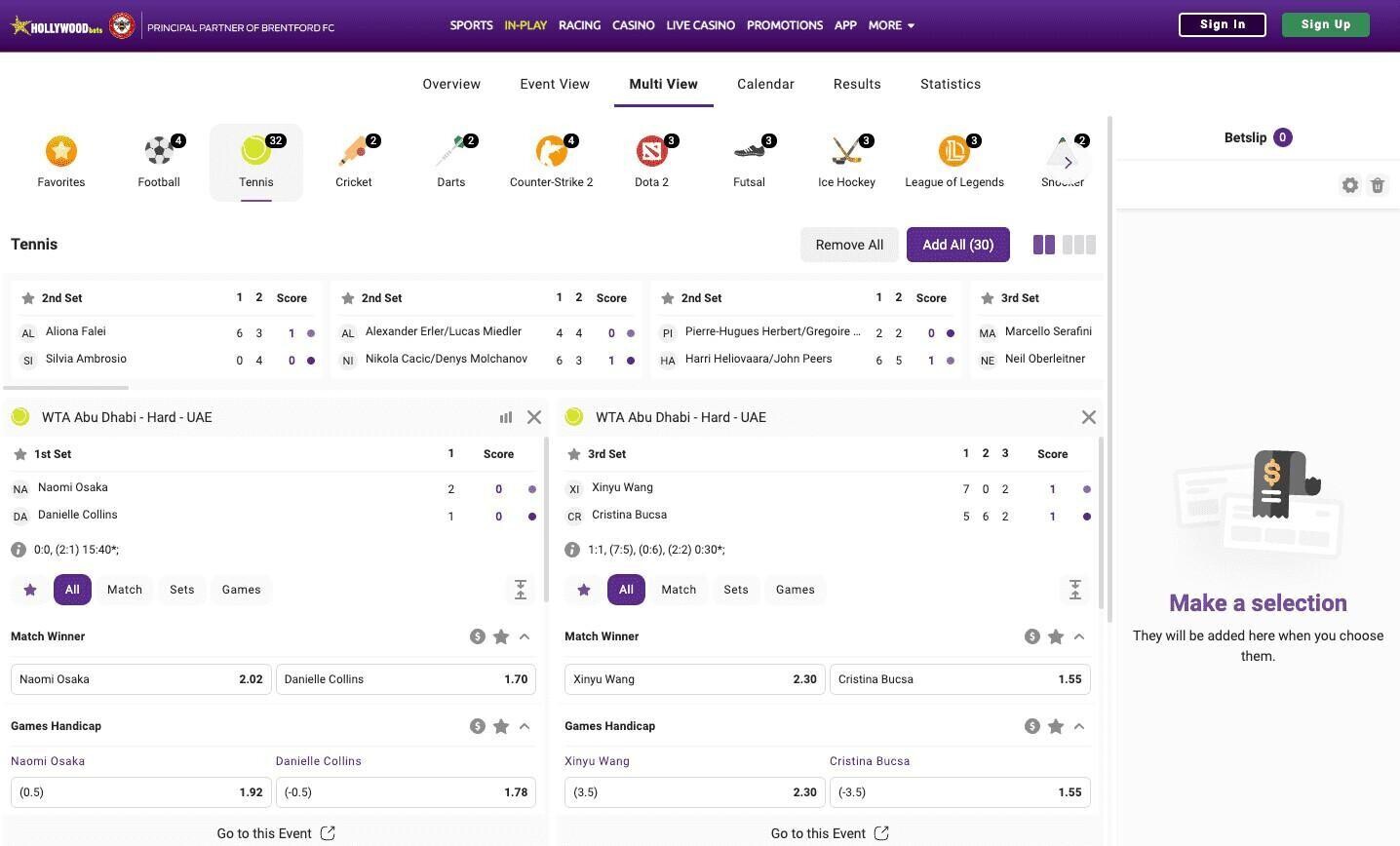Open the PROMOTIONS page
This screenshot has height=846, width=1400.
(785, 25)
